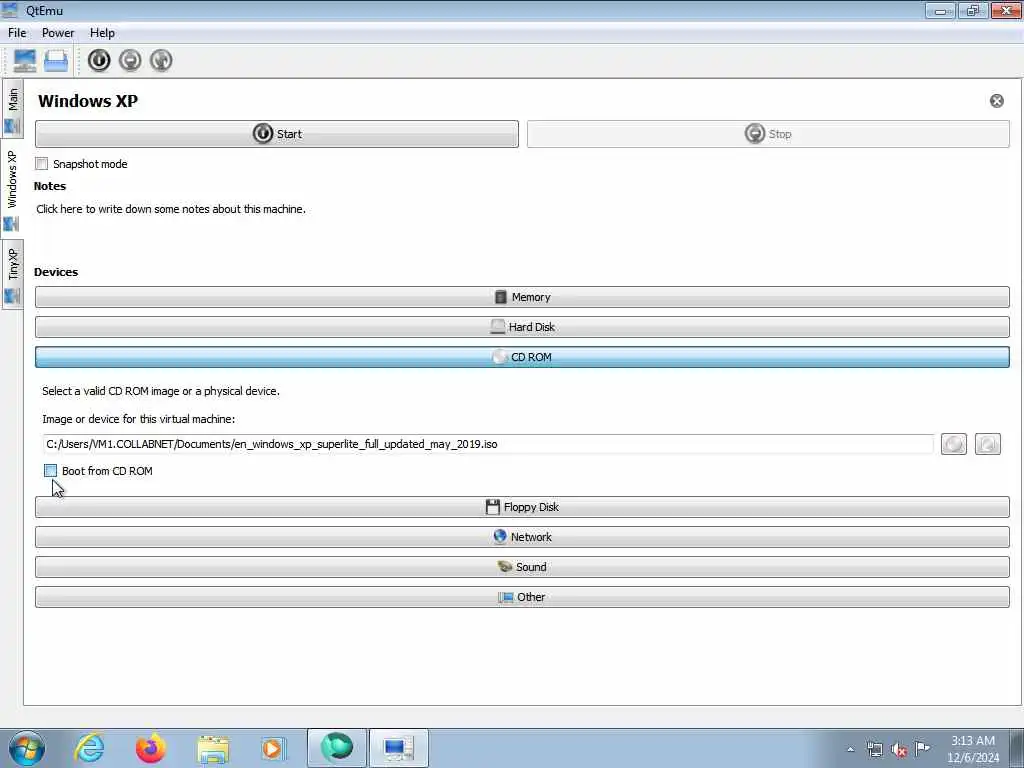Expand the Memory device section
Image resolution: width=1024 pixels, height=768 pixels.
(522, 297)
